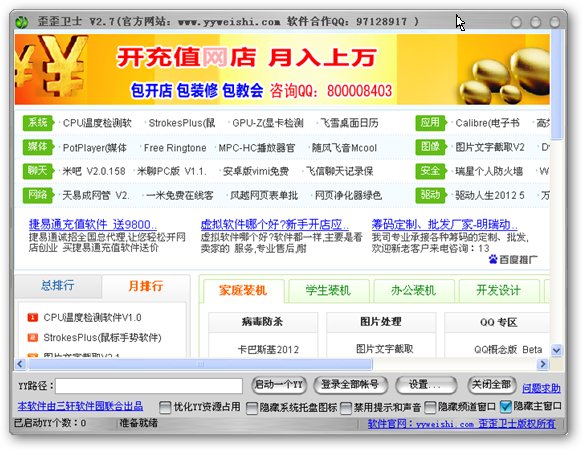The height and width of the screenshot is (450, 583).
Task: Click the green app logo in title bar
Action: (x=22, y=22)
